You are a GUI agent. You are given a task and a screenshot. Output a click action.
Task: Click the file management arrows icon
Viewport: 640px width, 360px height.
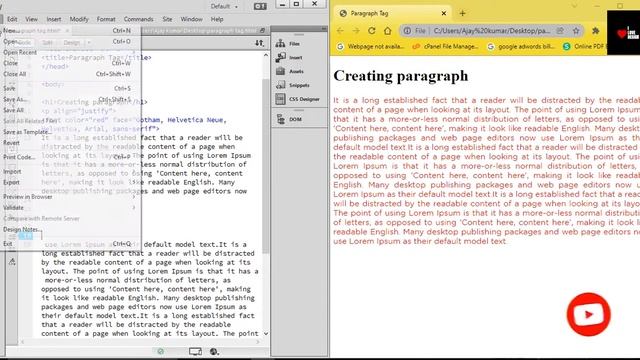pos(259,43)
